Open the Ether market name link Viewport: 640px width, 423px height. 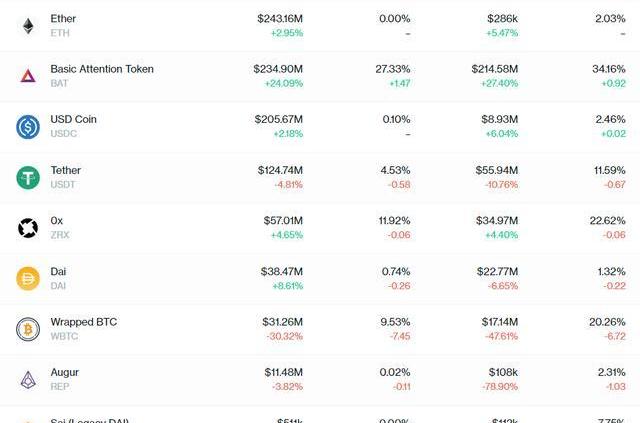click(x=63, y=19)
